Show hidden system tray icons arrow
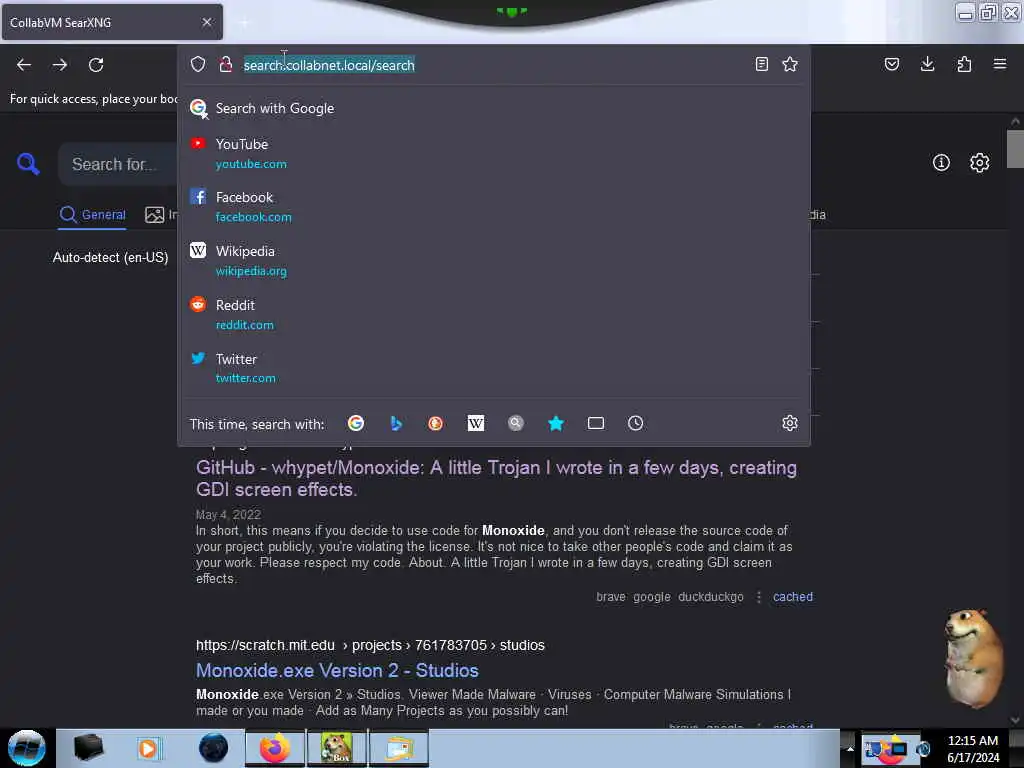Image resolution: width=1024 pixels, height=768 pixels. (850, 748)
